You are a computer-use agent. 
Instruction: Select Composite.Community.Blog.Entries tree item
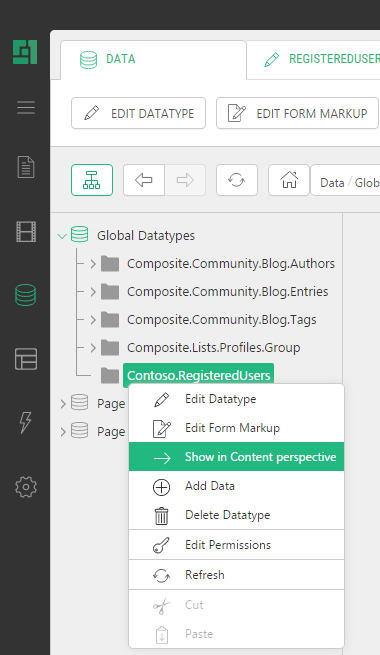tap(228, 292)
